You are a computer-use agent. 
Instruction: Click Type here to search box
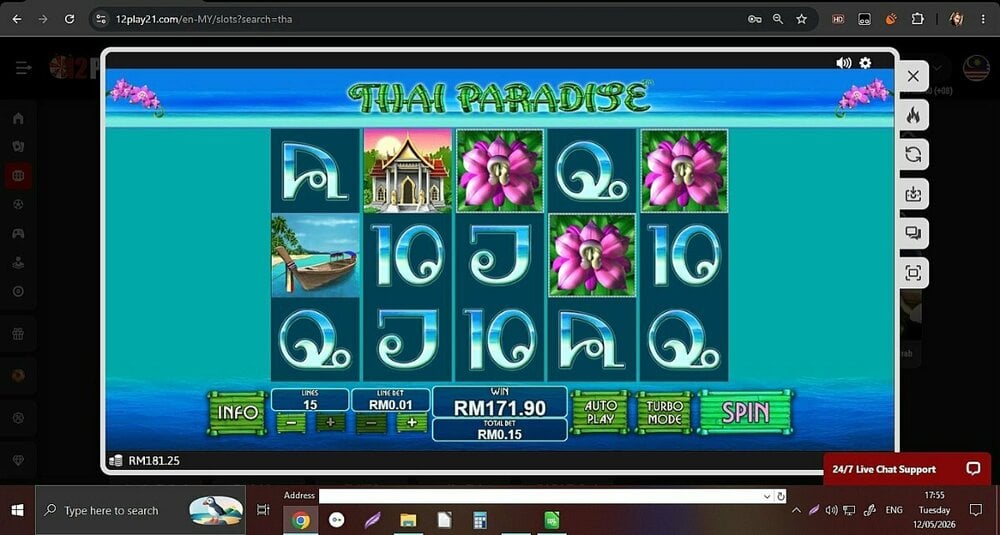point(140,510)
